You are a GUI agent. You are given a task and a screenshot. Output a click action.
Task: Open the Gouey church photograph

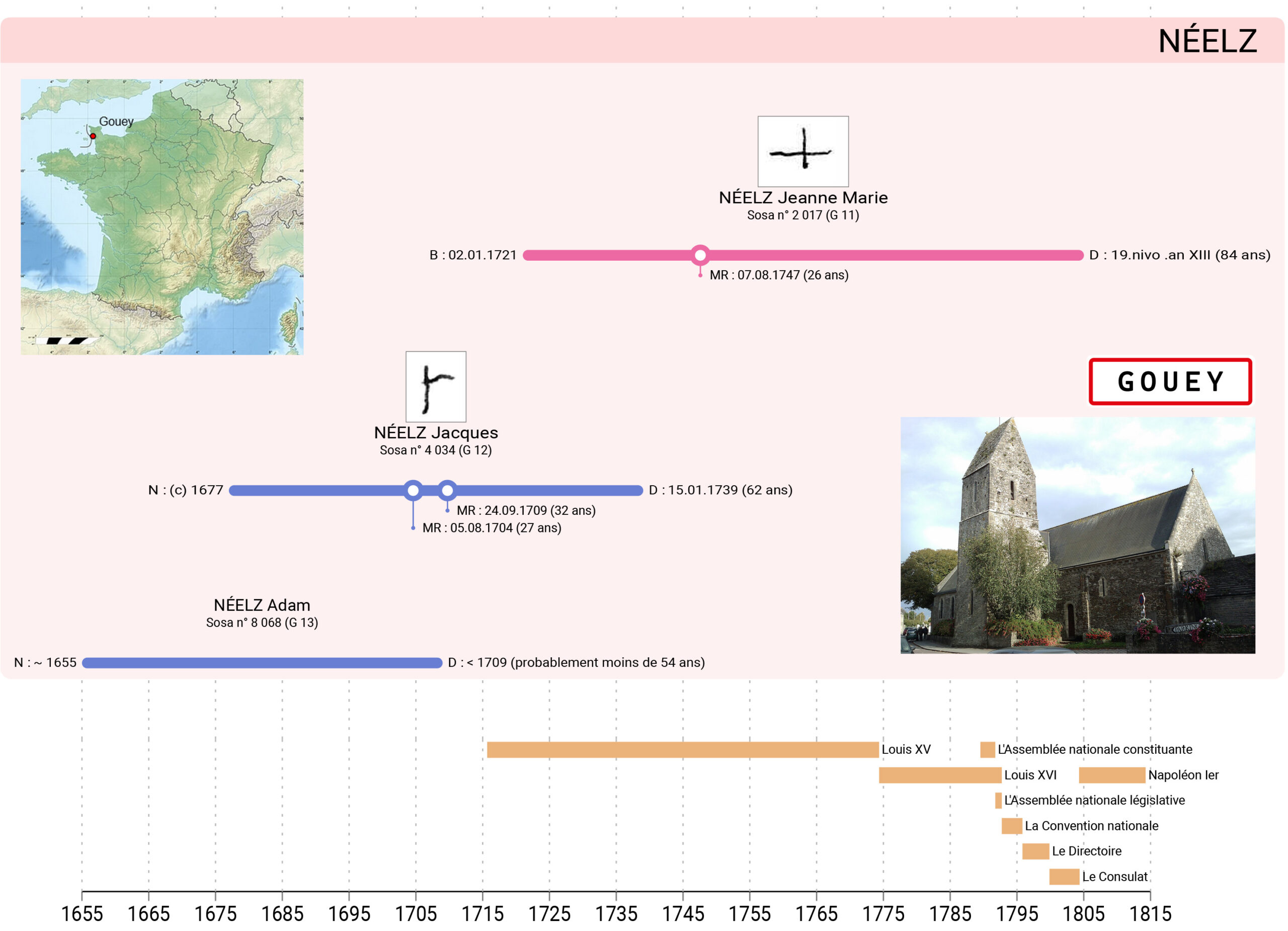[x=1077, y=535]
